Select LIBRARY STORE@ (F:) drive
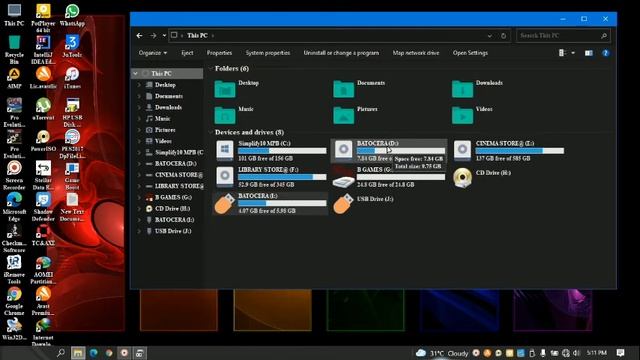This screenshot has width=640, height=360. click(271, 177)
